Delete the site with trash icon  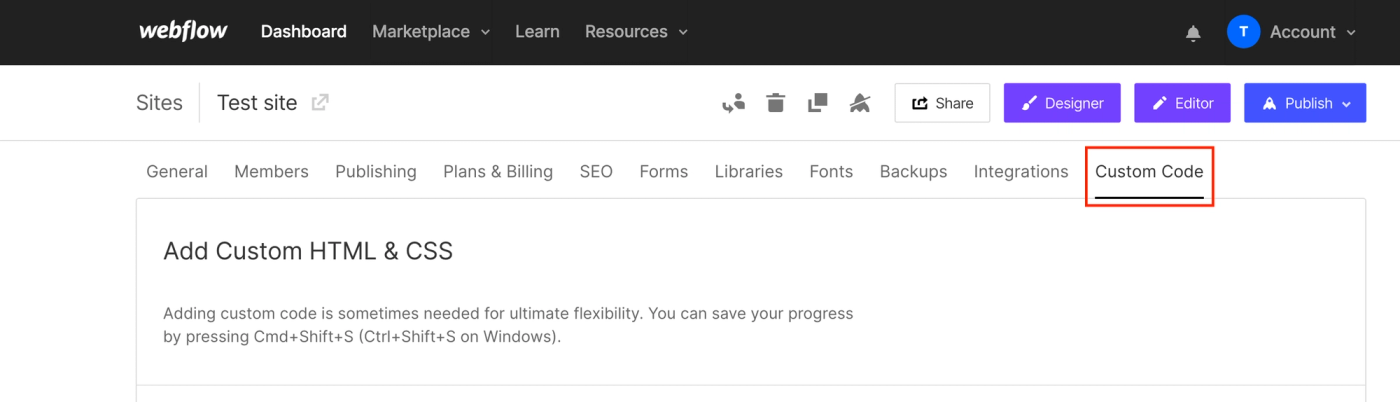click(x=776, y=102)
